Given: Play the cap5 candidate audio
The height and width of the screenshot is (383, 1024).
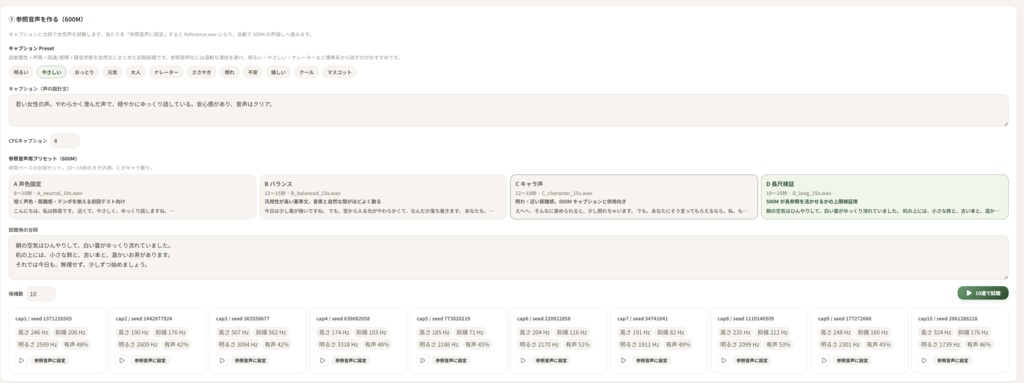Looking at the screenshot, I should [x=423, y=360].
